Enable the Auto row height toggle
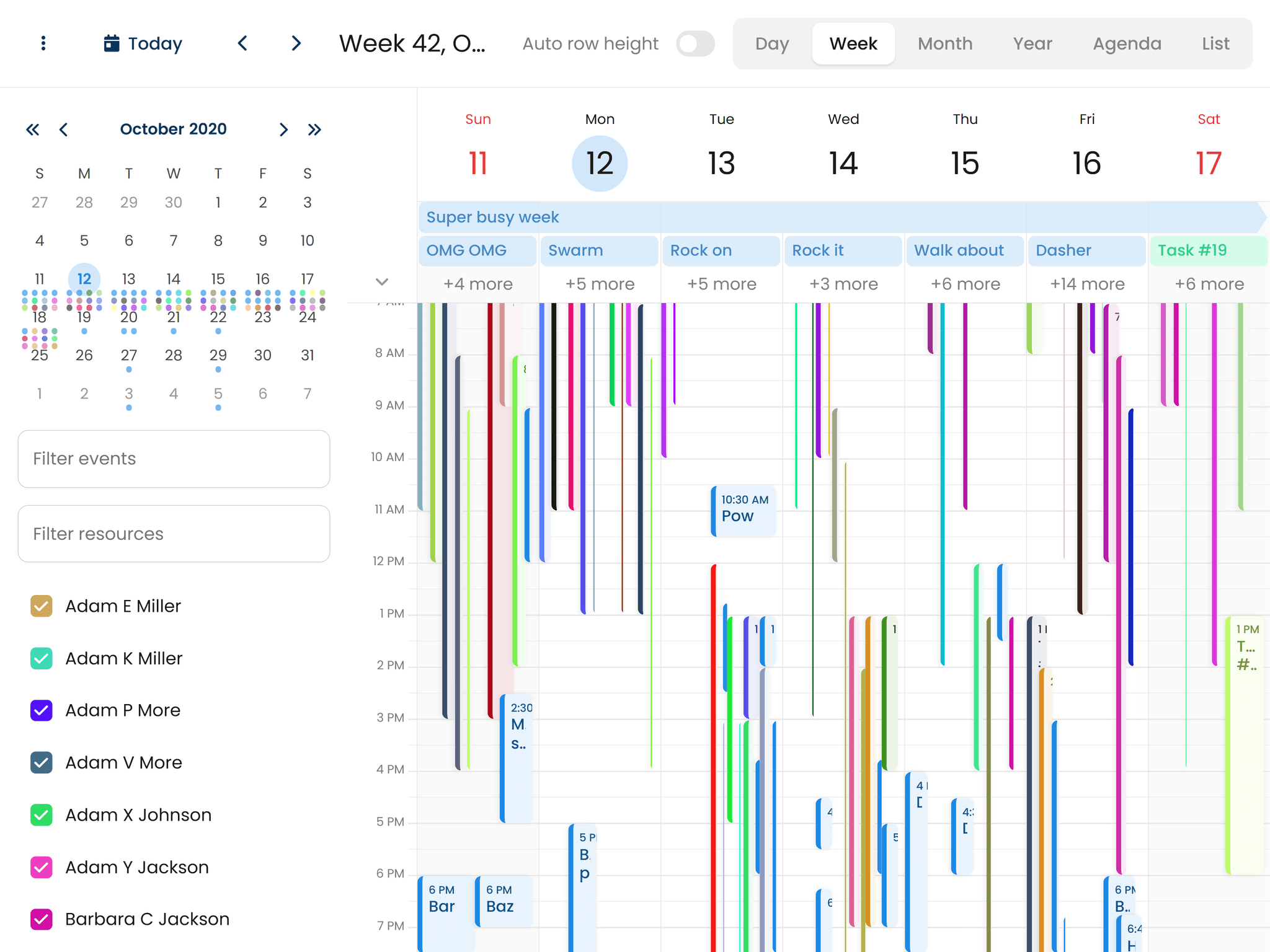 click(695, 43)
